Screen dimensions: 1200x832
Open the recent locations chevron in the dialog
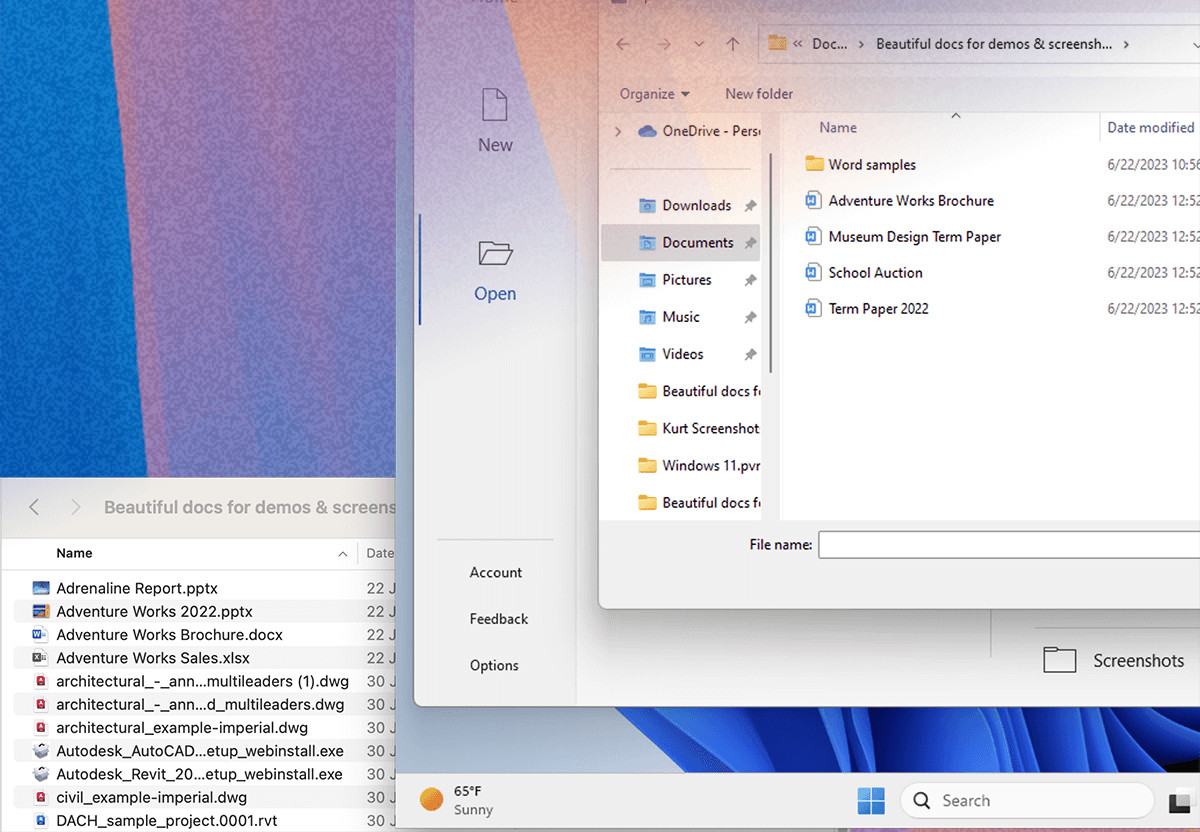pos(697,44)
